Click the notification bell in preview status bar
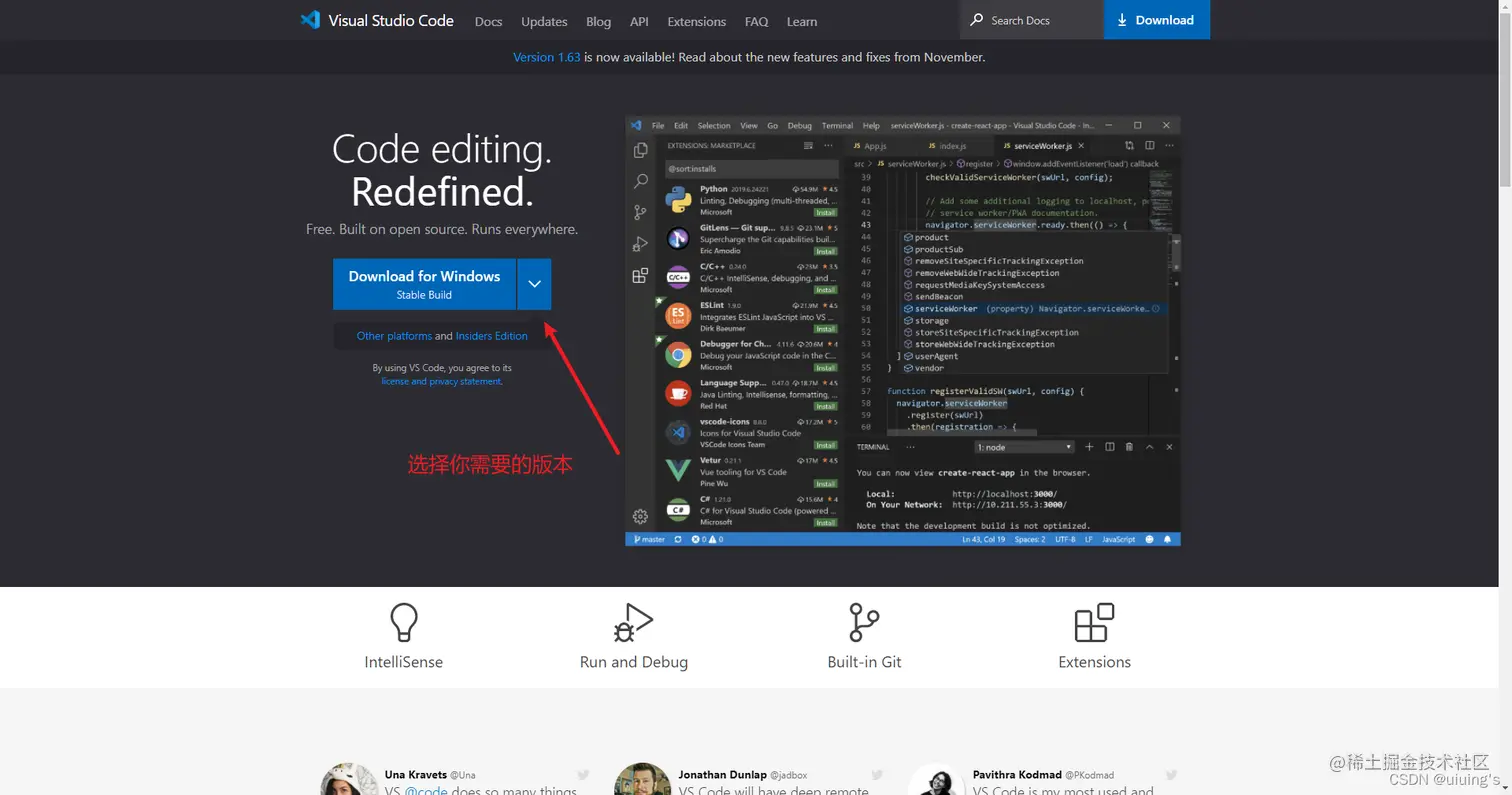Viewport: 1512px width, 795px height. [1167, 539]
